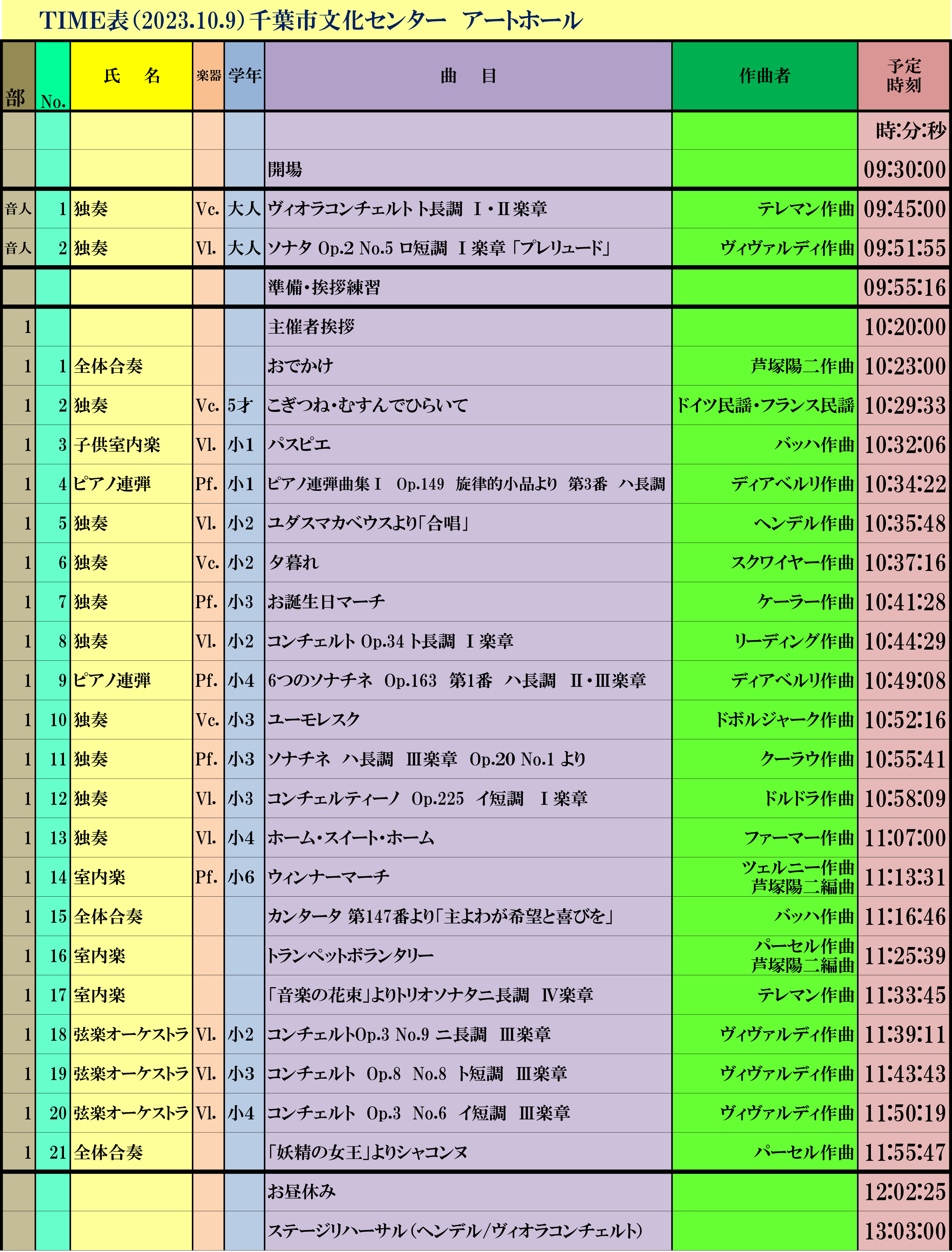Click 'ソナチネ ハ長調 Ⅲ楽章 Op.20 No.1' cell

pos(468,759)
